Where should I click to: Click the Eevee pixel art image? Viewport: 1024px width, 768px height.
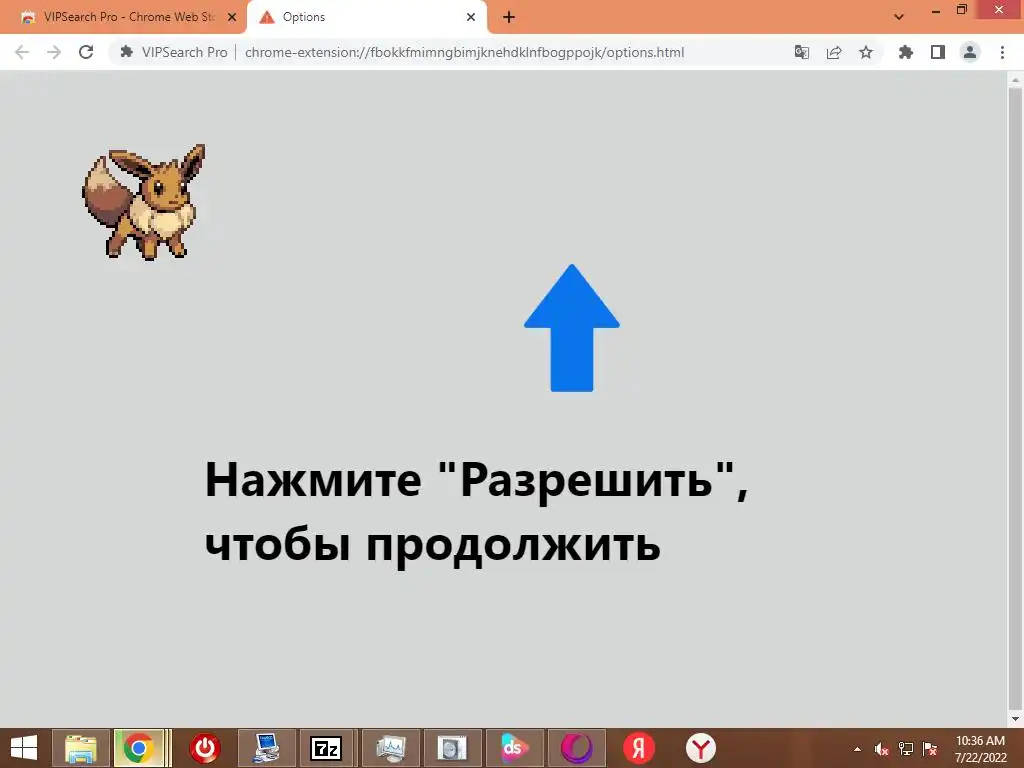point(144,201)
